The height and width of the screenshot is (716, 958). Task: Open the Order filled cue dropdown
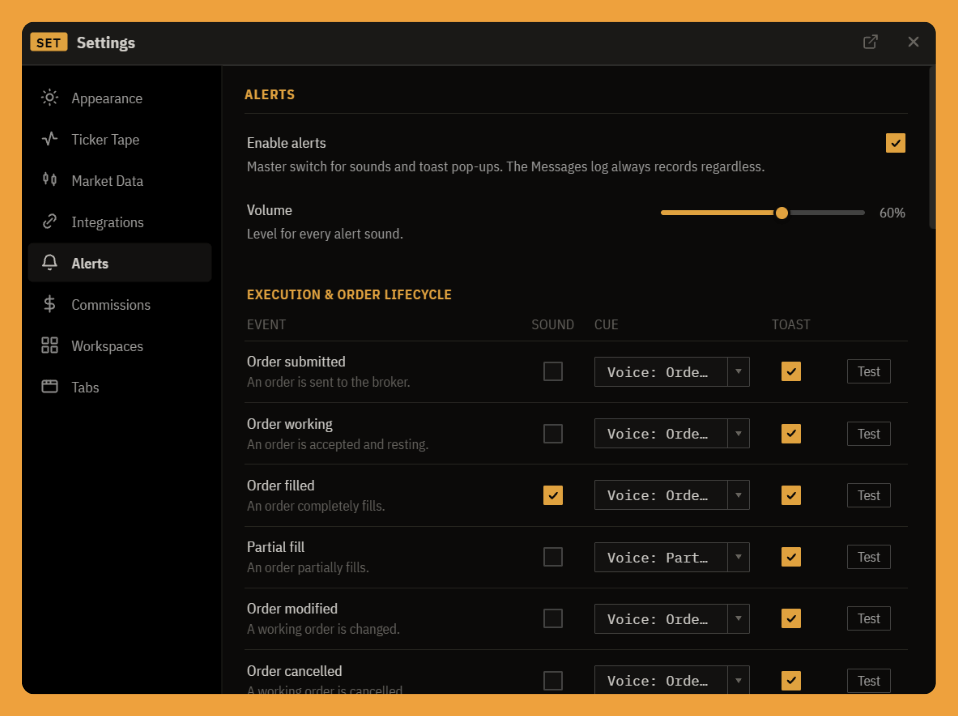click(671, 495)
